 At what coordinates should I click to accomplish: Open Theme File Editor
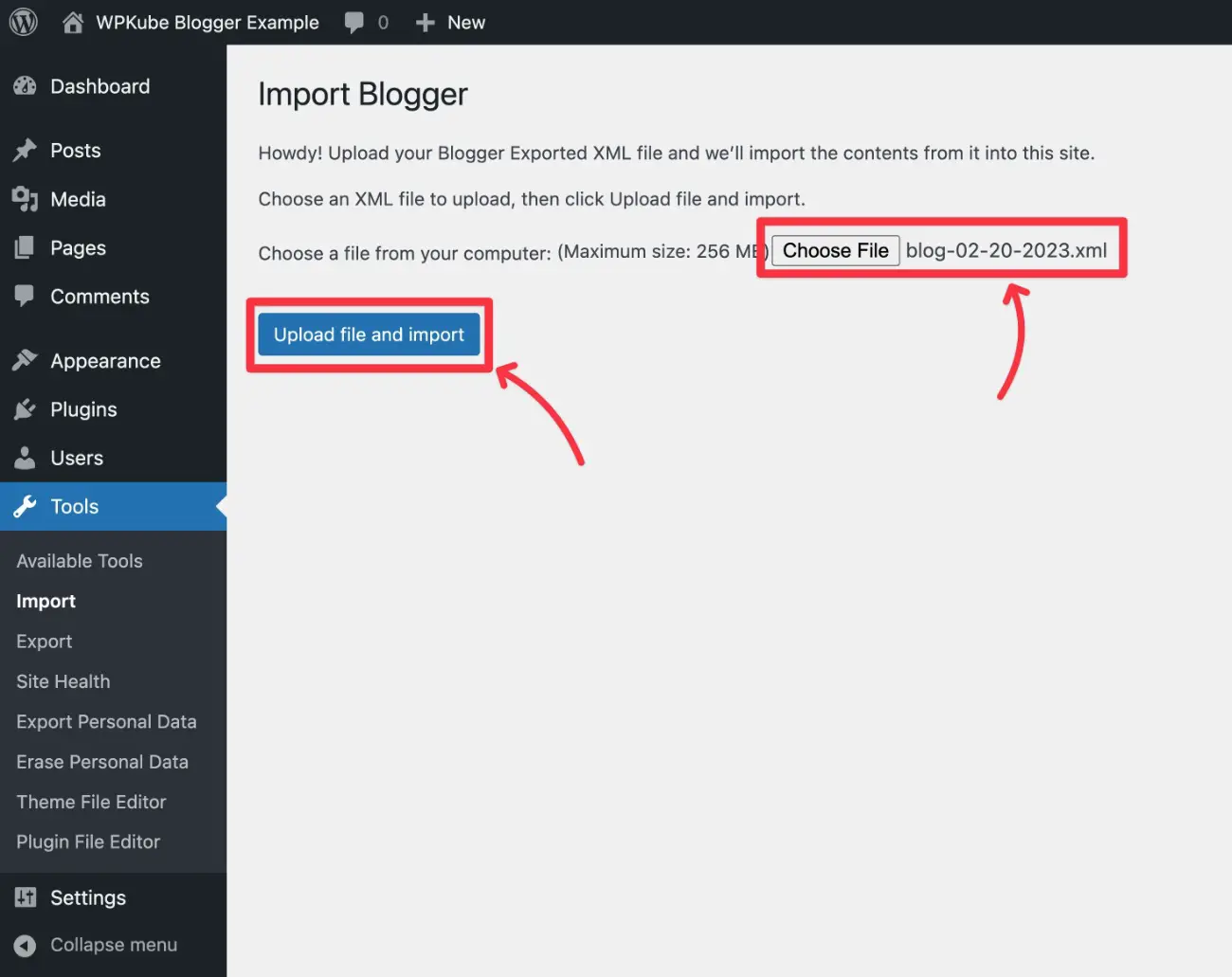[91, 802]
